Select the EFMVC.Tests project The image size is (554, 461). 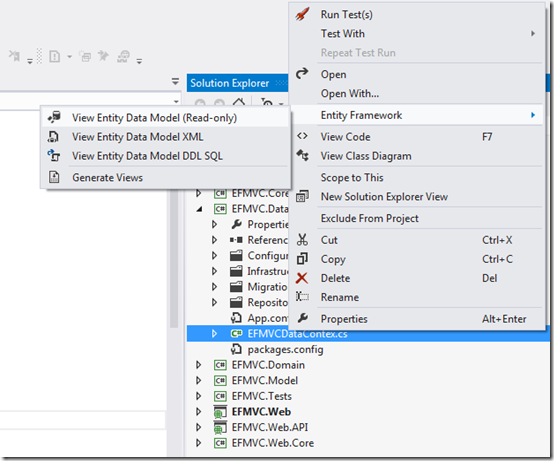point(261,396)
